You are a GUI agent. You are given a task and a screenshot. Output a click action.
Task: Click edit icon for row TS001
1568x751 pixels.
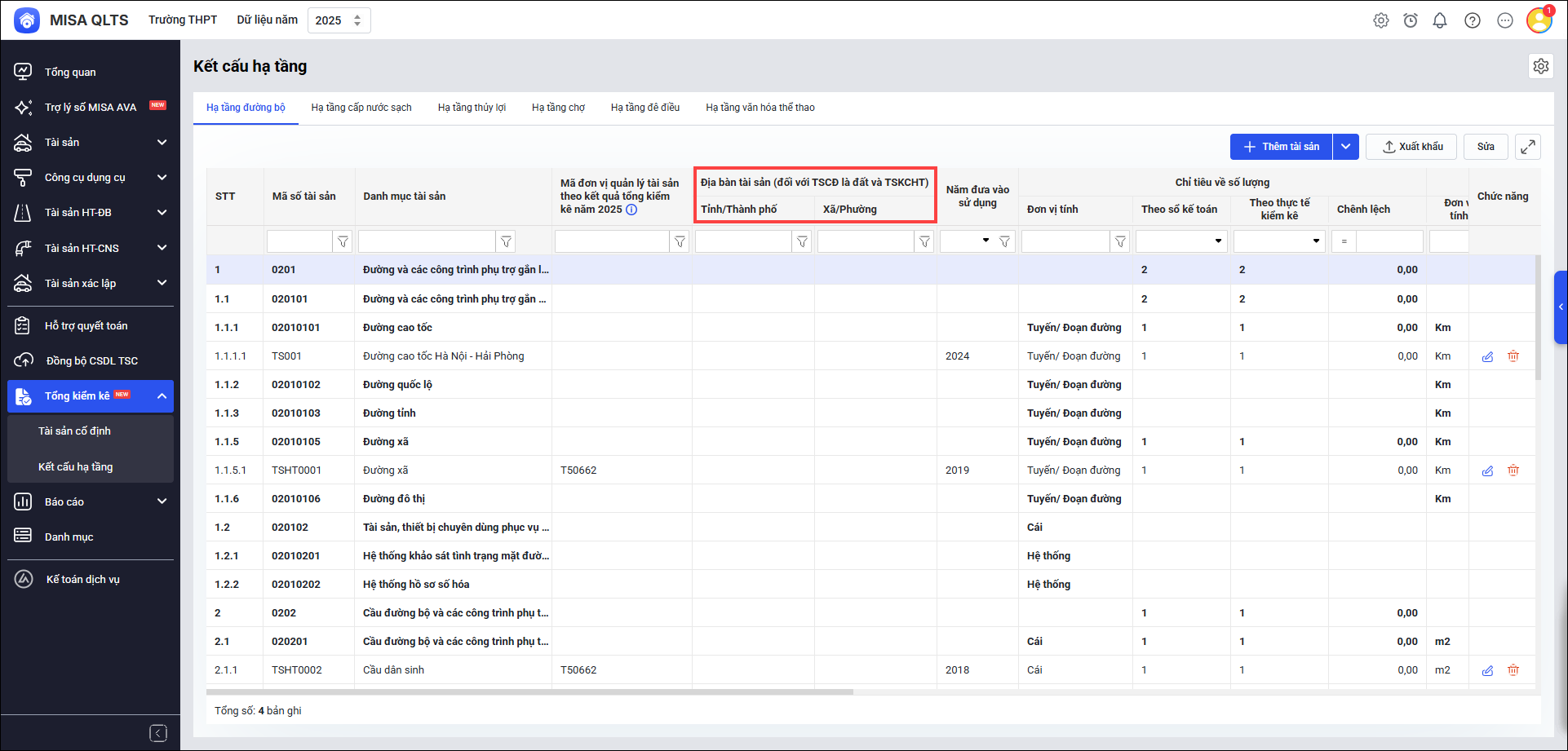pyautogui.click(x=1487, y=356)
